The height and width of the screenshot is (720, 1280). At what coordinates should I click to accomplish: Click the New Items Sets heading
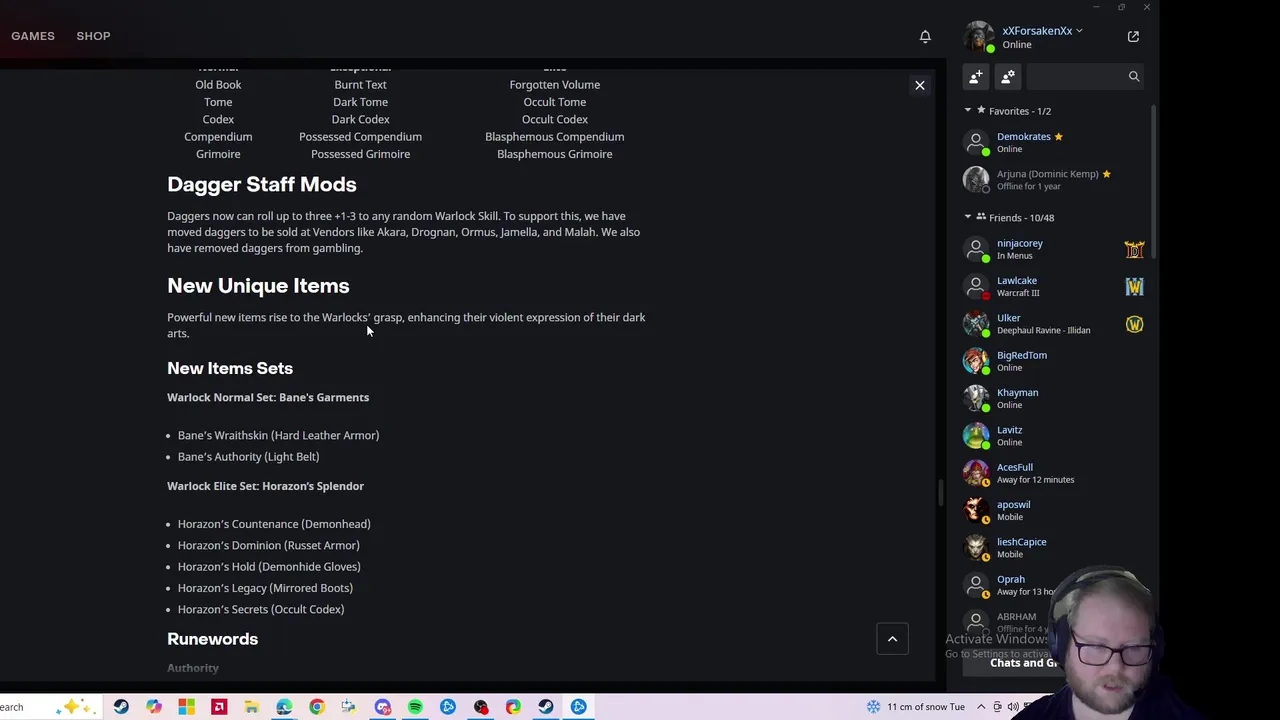(230, 368)
